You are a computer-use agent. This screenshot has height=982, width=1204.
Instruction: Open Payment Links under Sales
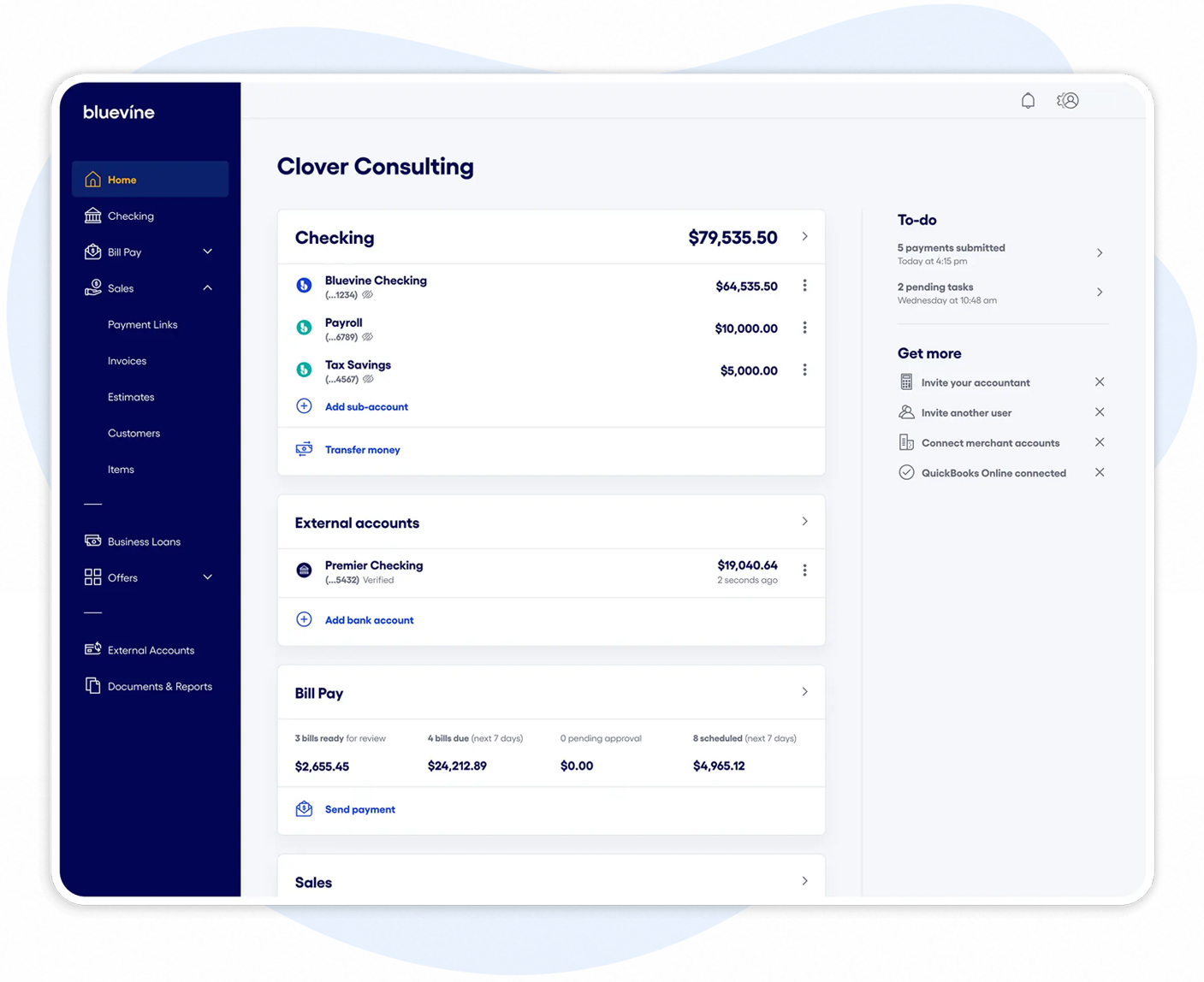[x=142, y=324]
